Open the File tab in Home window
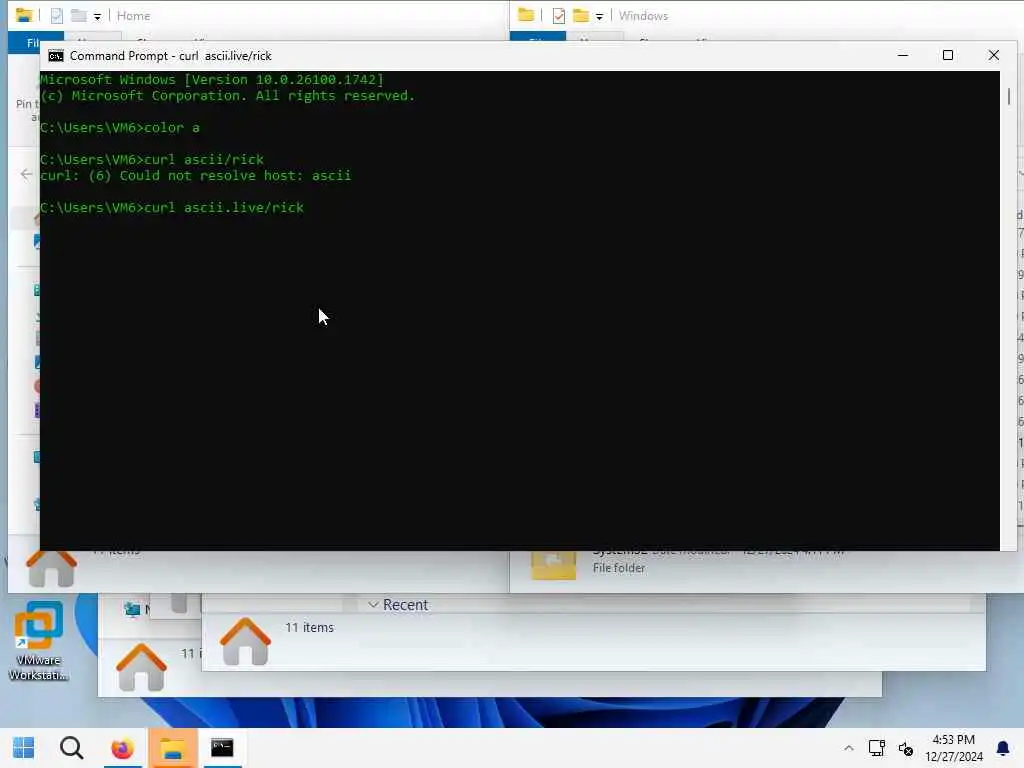 pos(33,42)
